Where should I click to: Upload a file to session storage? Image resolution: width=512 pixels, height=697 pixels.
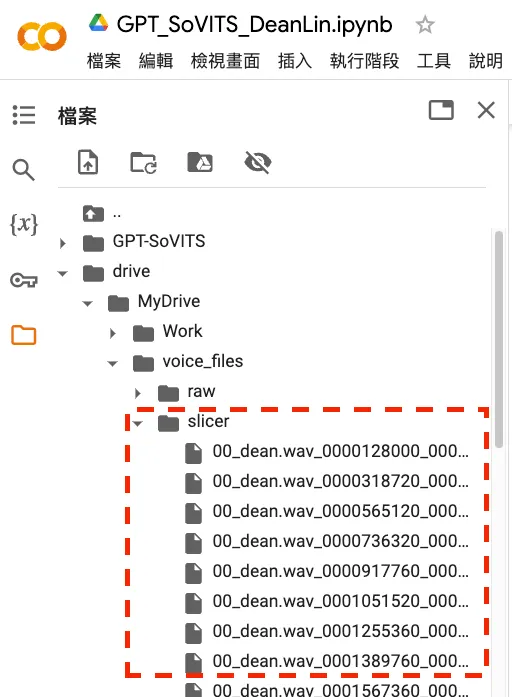click(88, 162)
